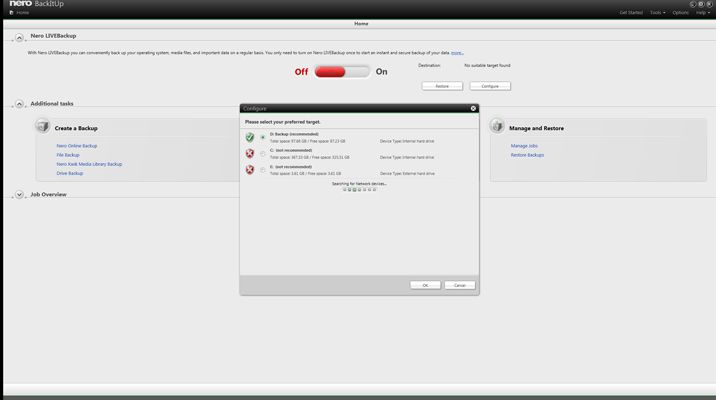Click the Home tab title bar
This screenshot has width=716, height=400.
point(361,24)
